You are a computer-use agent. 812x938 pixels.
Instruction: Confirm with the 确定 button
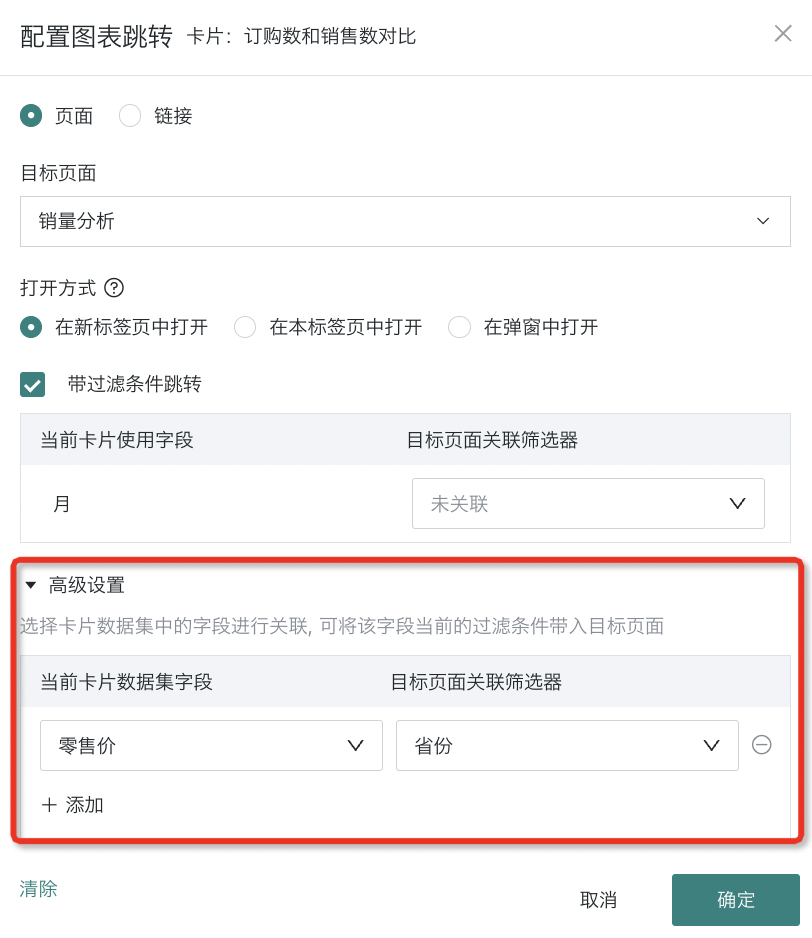pyautogui.click(x=735, y=900)
